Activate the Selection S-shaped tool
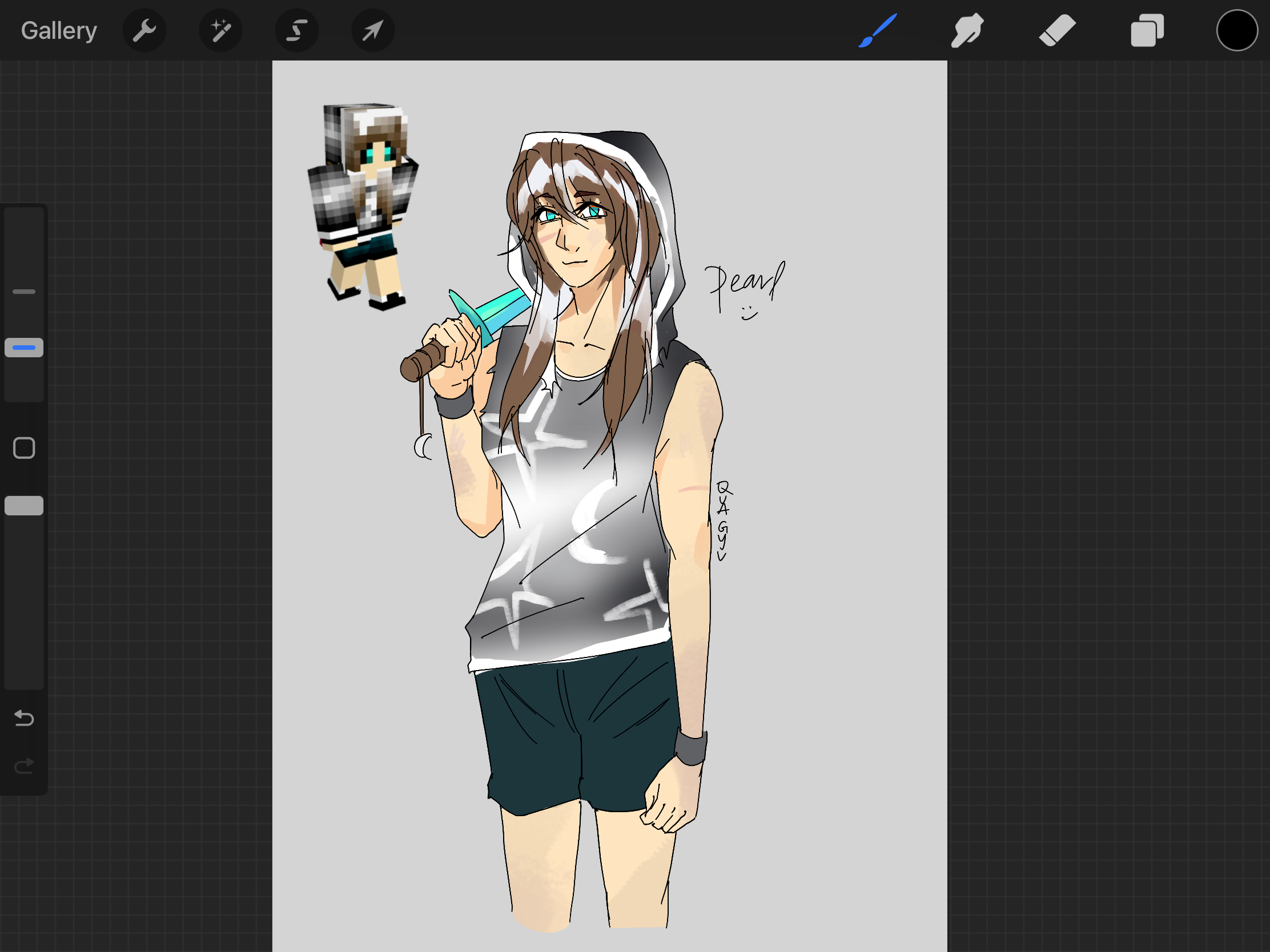 pos(296,30)
